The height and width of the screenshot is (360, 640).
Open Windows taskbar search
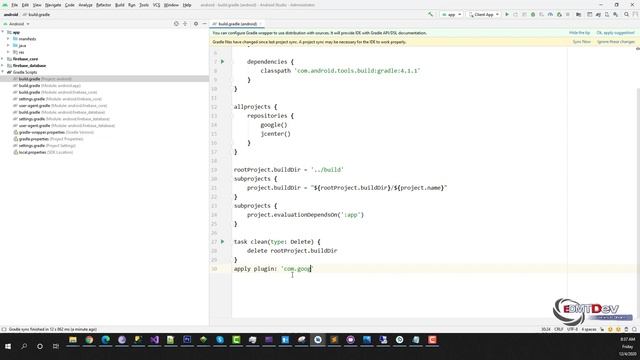coord(24,346)
